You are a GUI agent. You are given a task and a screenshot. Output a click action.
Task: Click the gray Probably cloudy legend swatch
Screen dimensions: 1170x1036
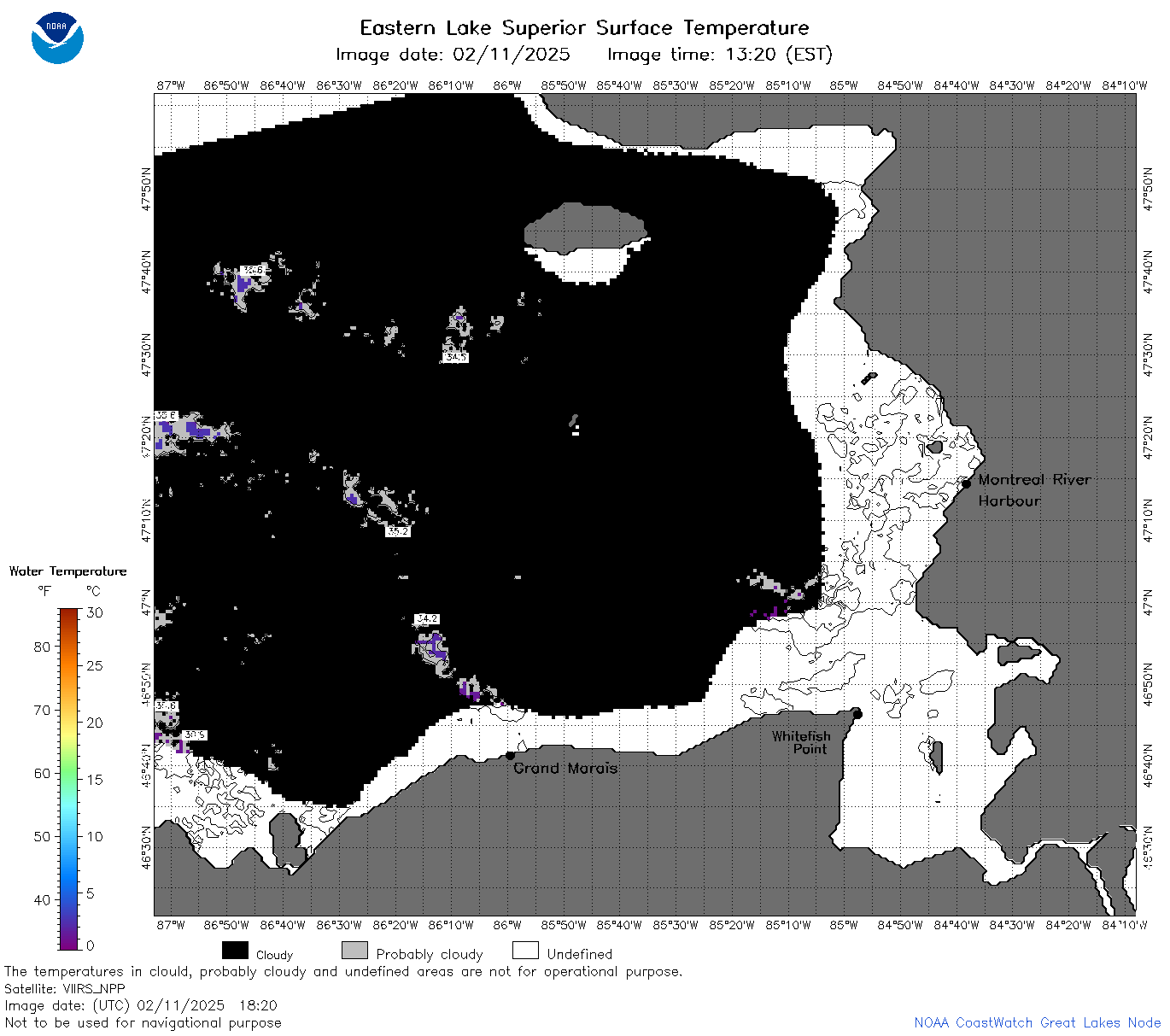point(354,951)
